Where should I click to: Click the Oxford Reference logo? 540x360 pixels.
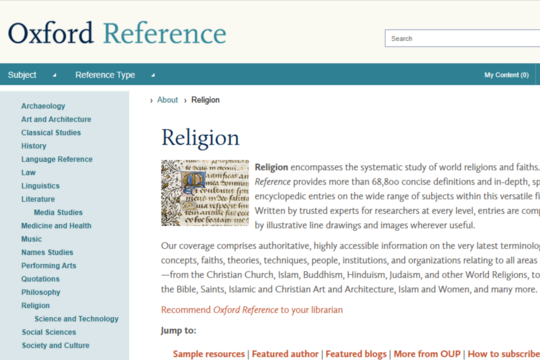(117, 33)
